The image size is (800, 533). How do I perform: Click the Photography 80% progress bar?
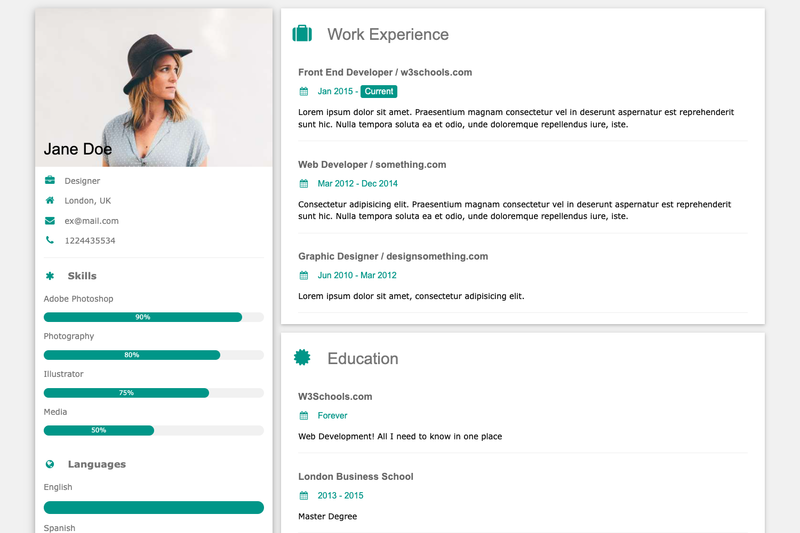tap(154, 355)
